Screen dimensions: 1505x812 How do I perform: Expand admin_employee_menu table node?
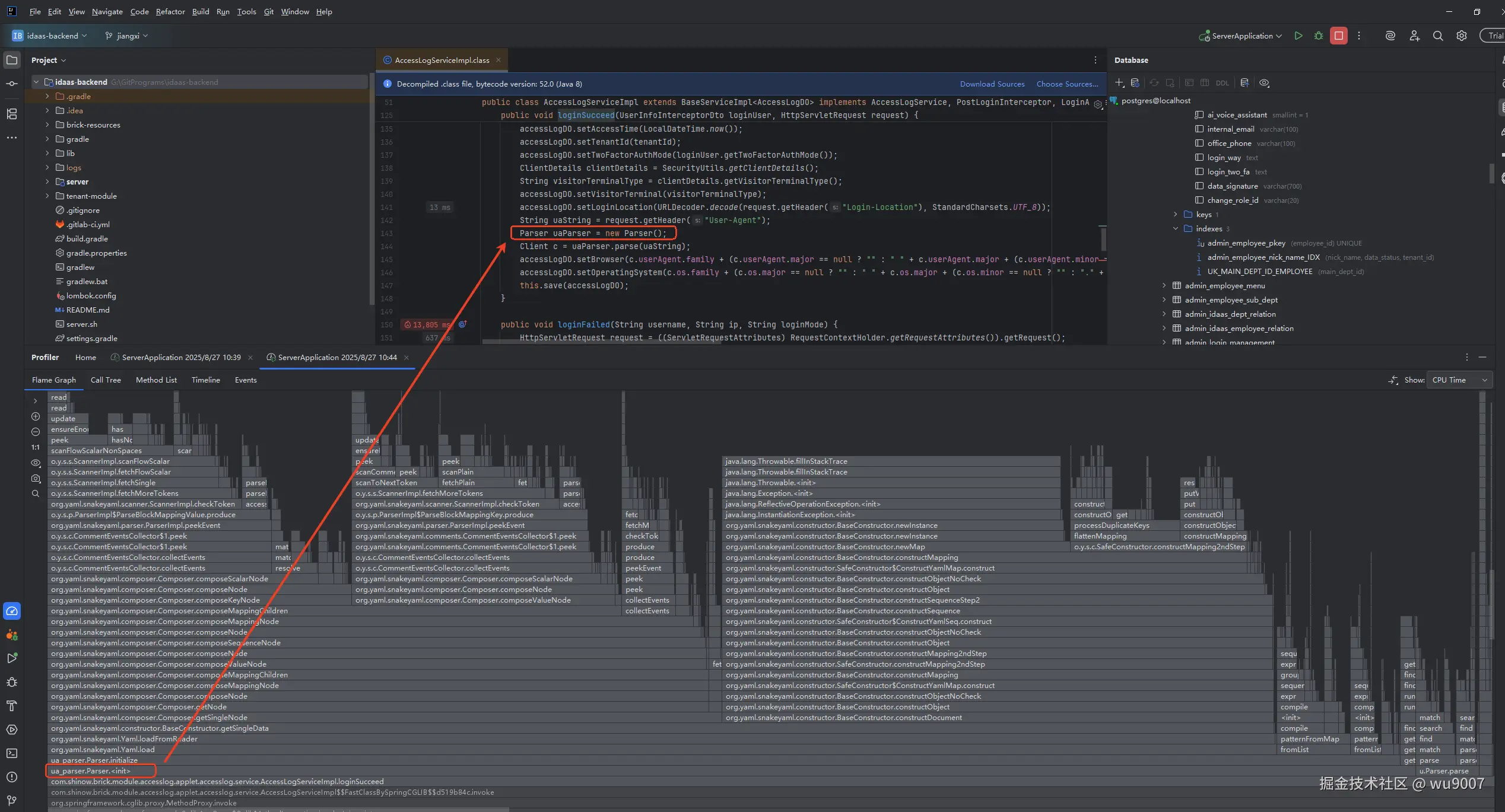(x=1164, y=285)
